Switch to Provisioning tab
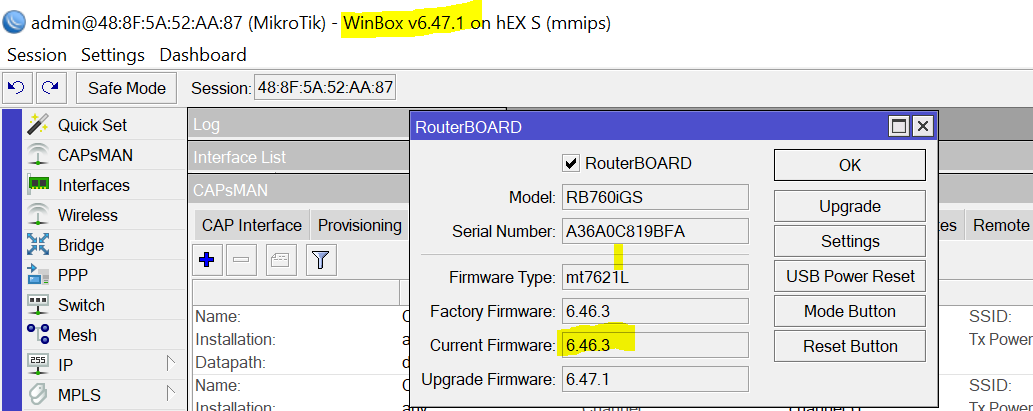Screen dimensions: 1033x411 360,225
